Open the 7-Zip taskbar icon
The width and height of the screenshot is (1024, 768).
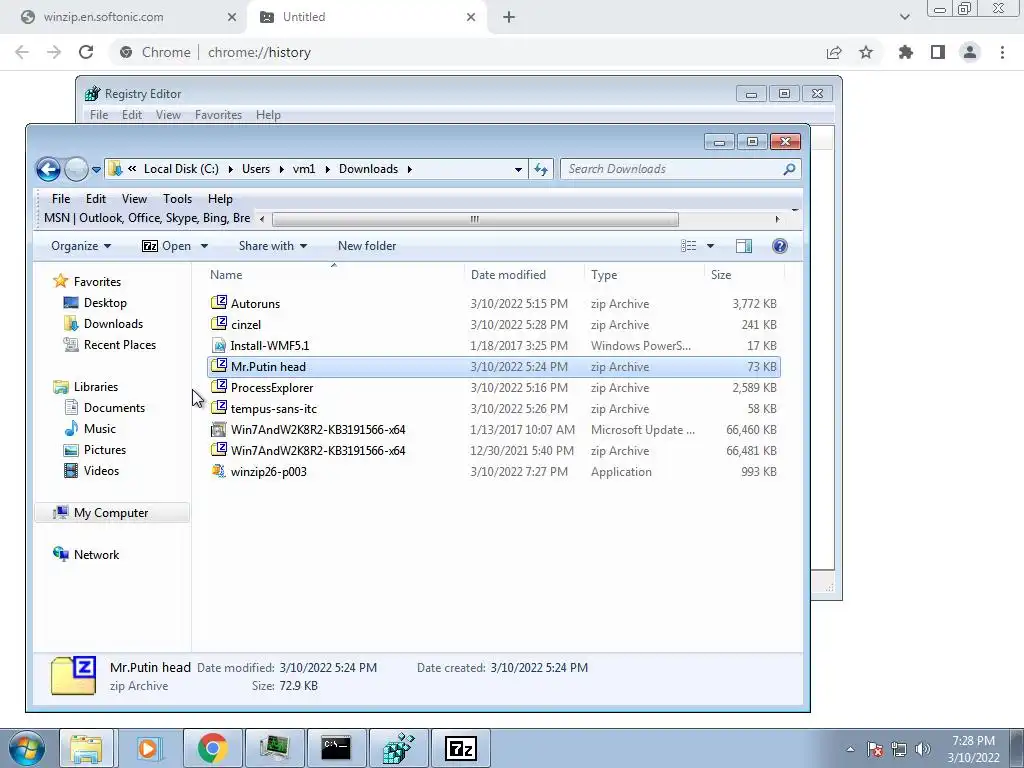(x=460, y=748)
